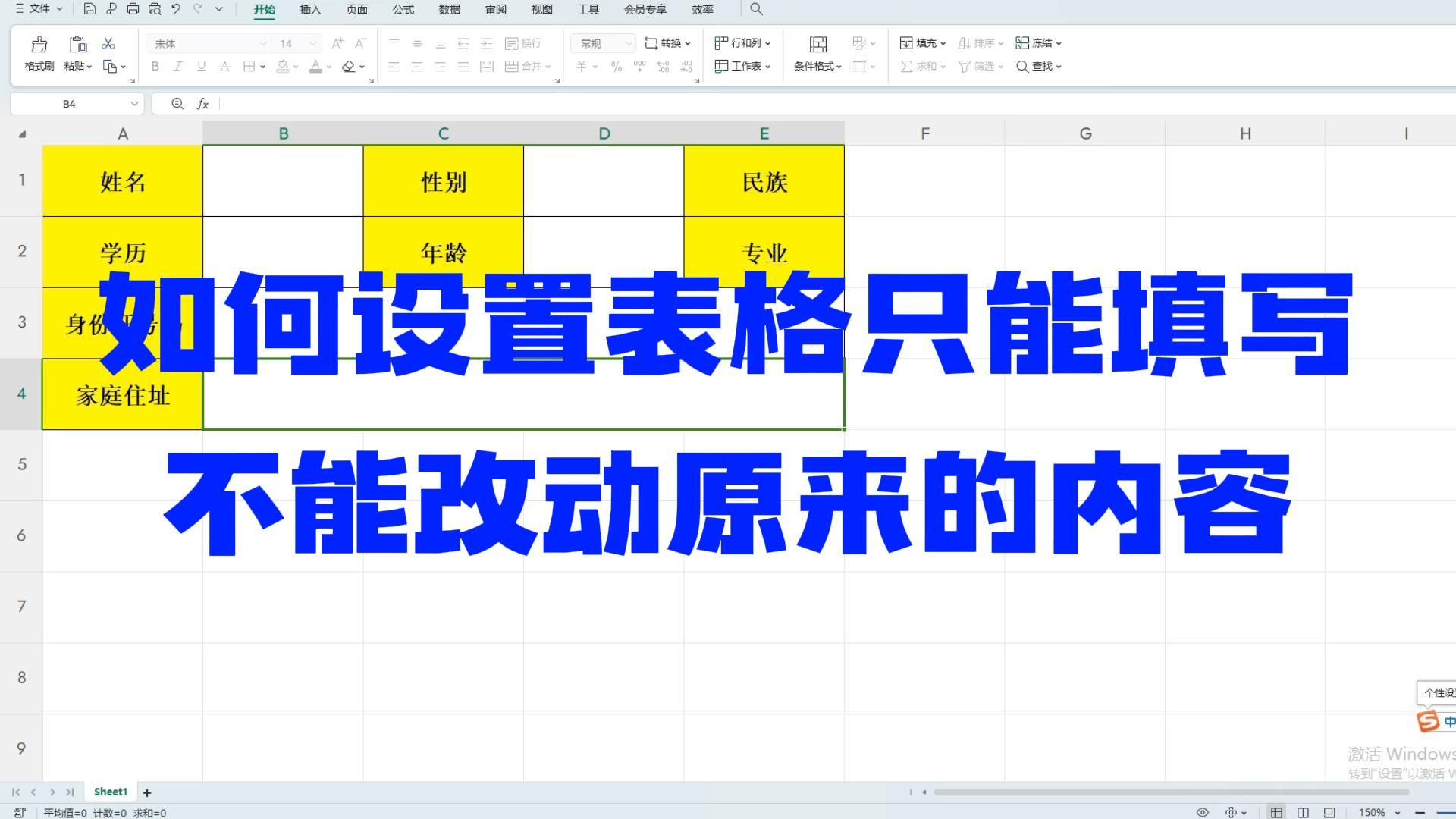Toggle Wrap Text (换行)
1456x819 pixels.
tap(523, 43)
